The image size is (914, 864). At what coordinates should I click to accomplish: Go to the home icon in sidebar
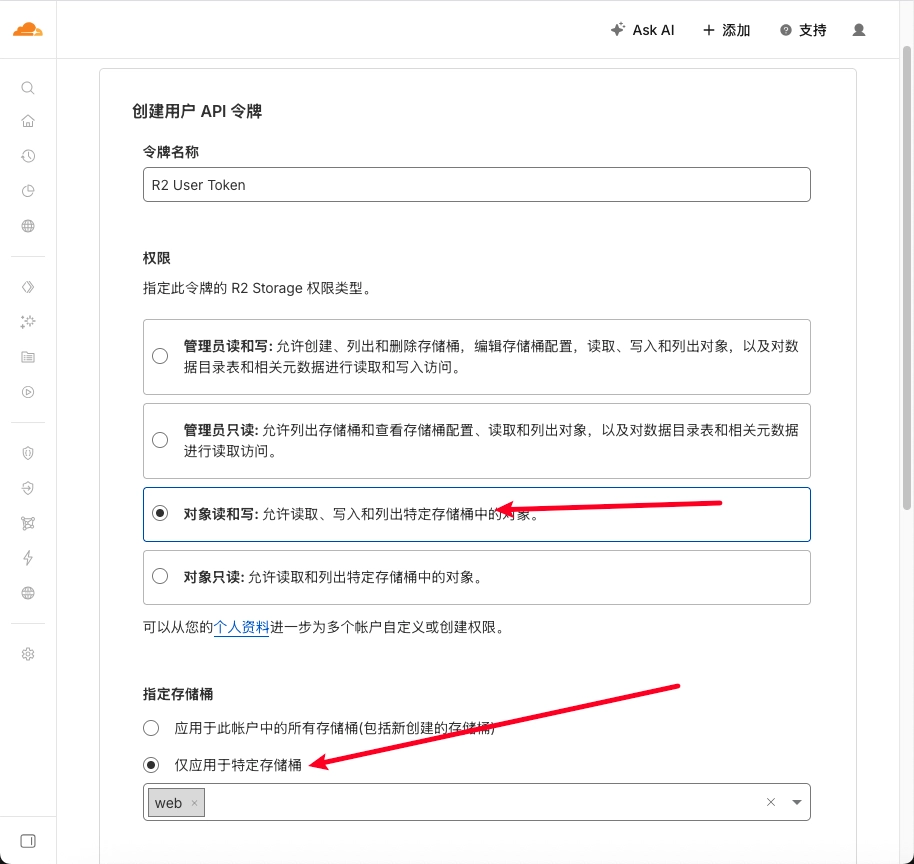(28, 121)
